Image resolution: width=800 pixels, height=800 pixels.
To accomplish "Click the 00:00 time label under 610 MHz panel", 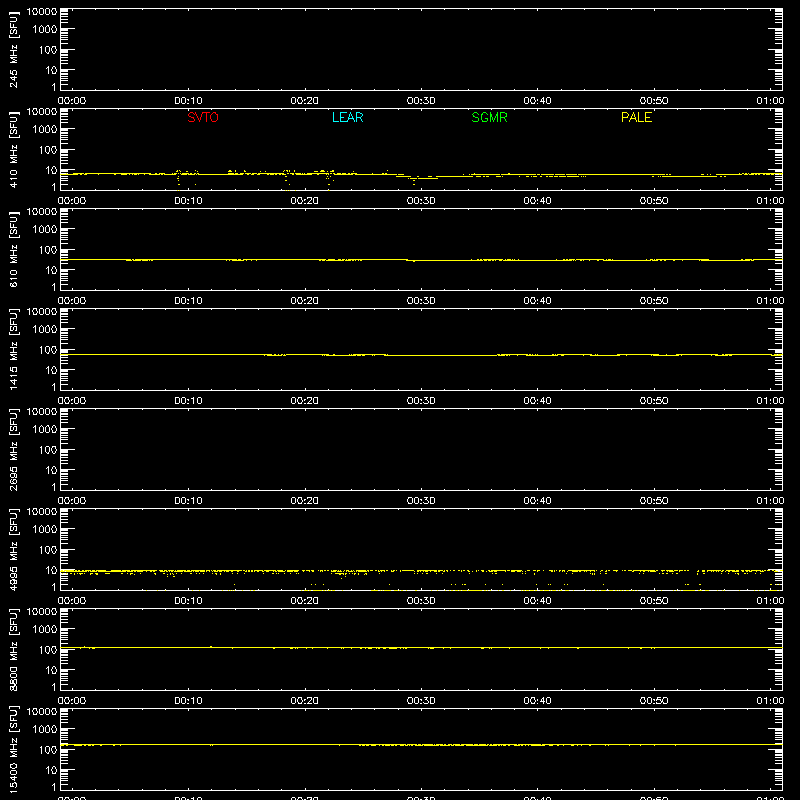I will (72, 301).
